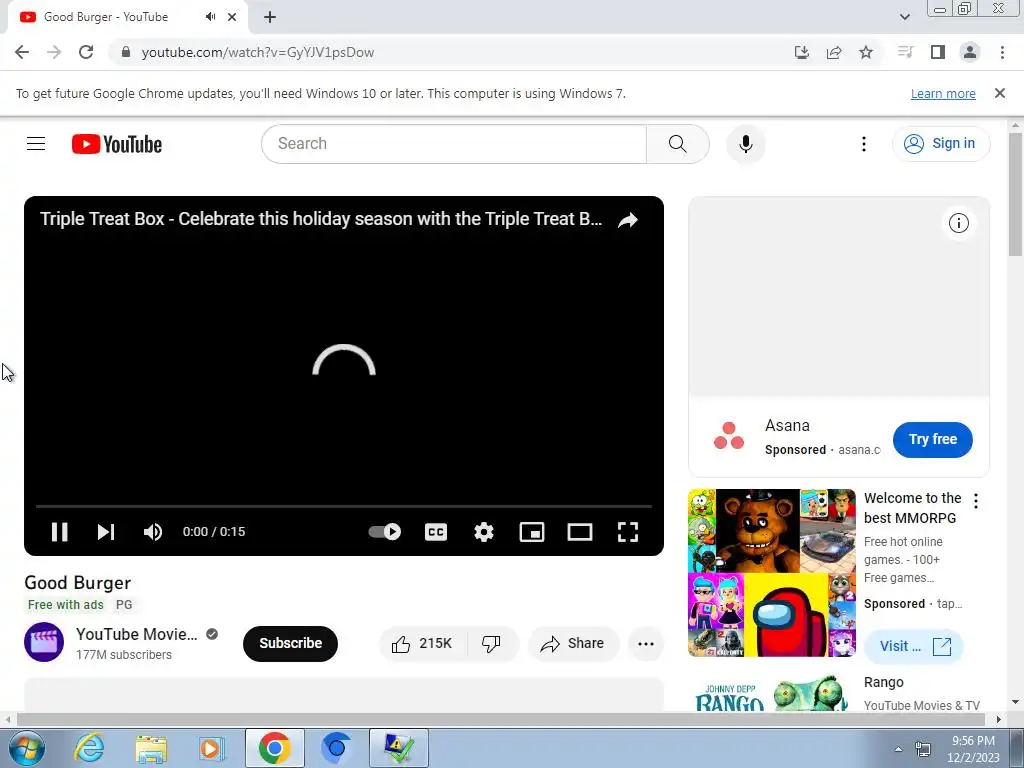1024x768 pixels.
Task: Enable theater mode view
Action: pyautogui.click(x=580, y=532)
